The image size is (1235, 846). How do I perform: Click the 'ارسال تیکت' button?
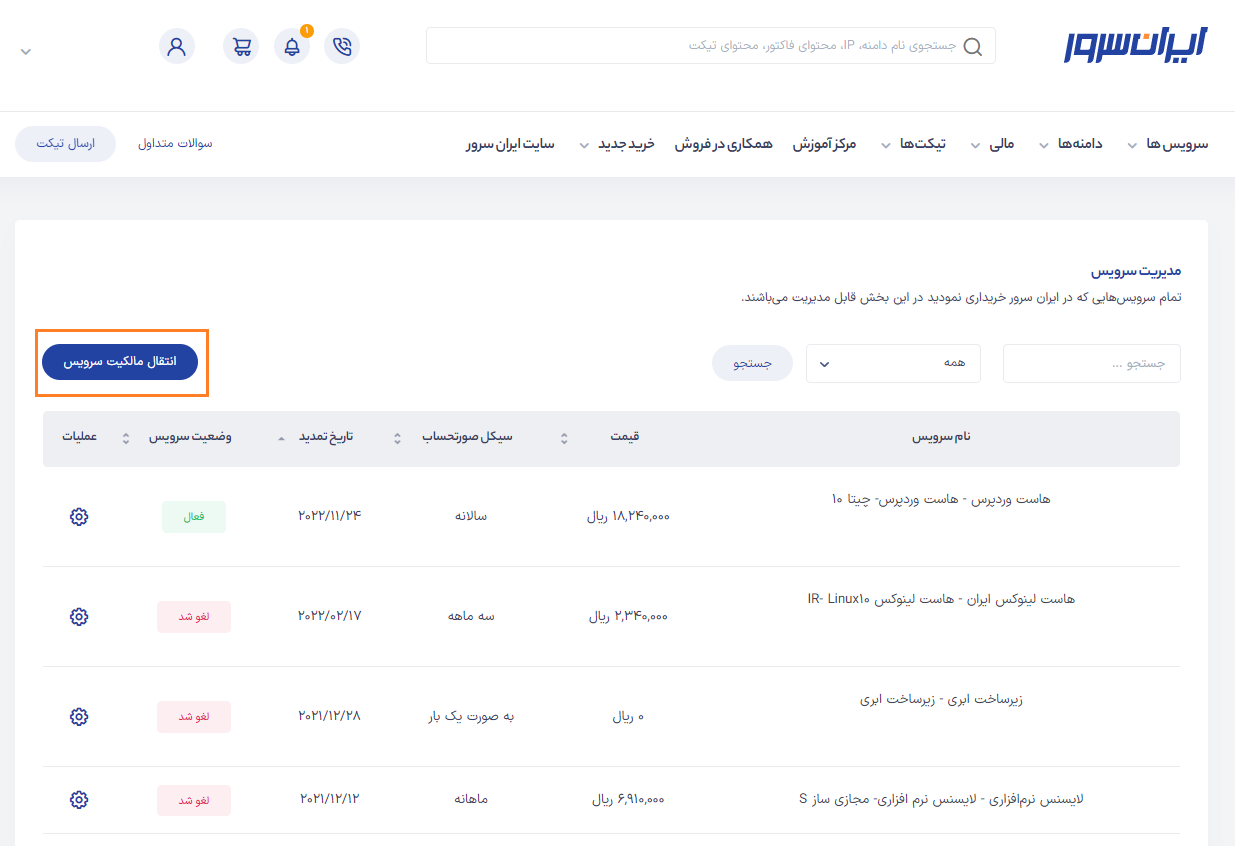(x=65, y=144)
